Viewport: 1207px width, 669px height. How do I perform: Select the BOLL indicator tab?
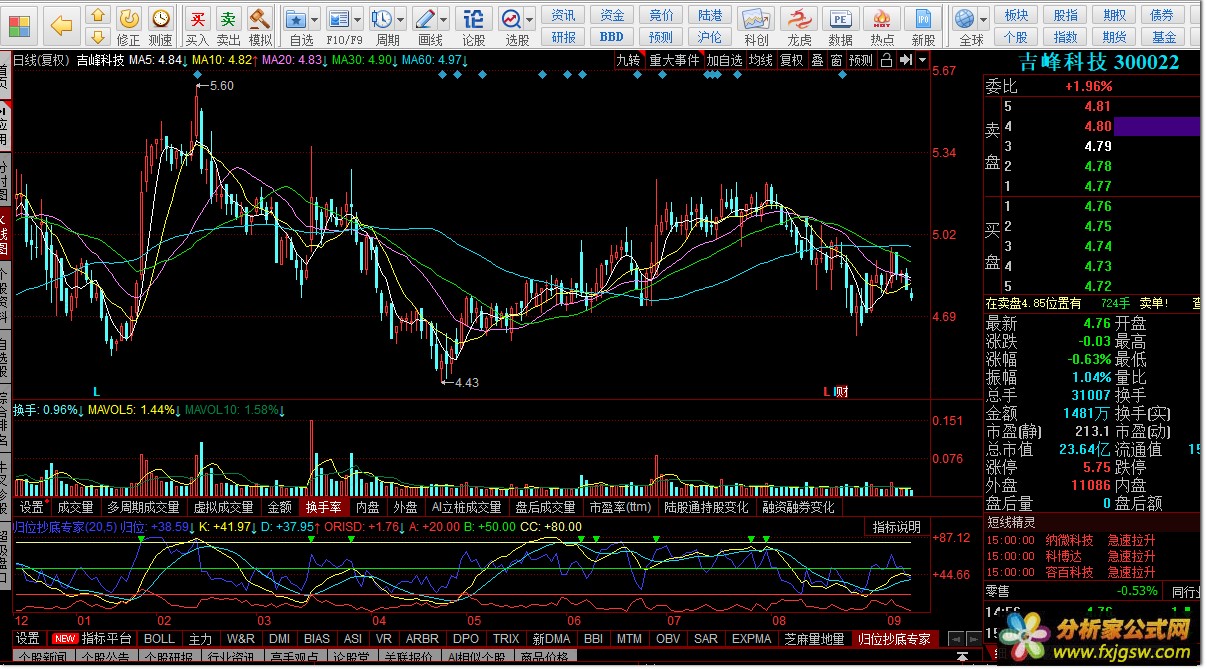coord(159,638)
